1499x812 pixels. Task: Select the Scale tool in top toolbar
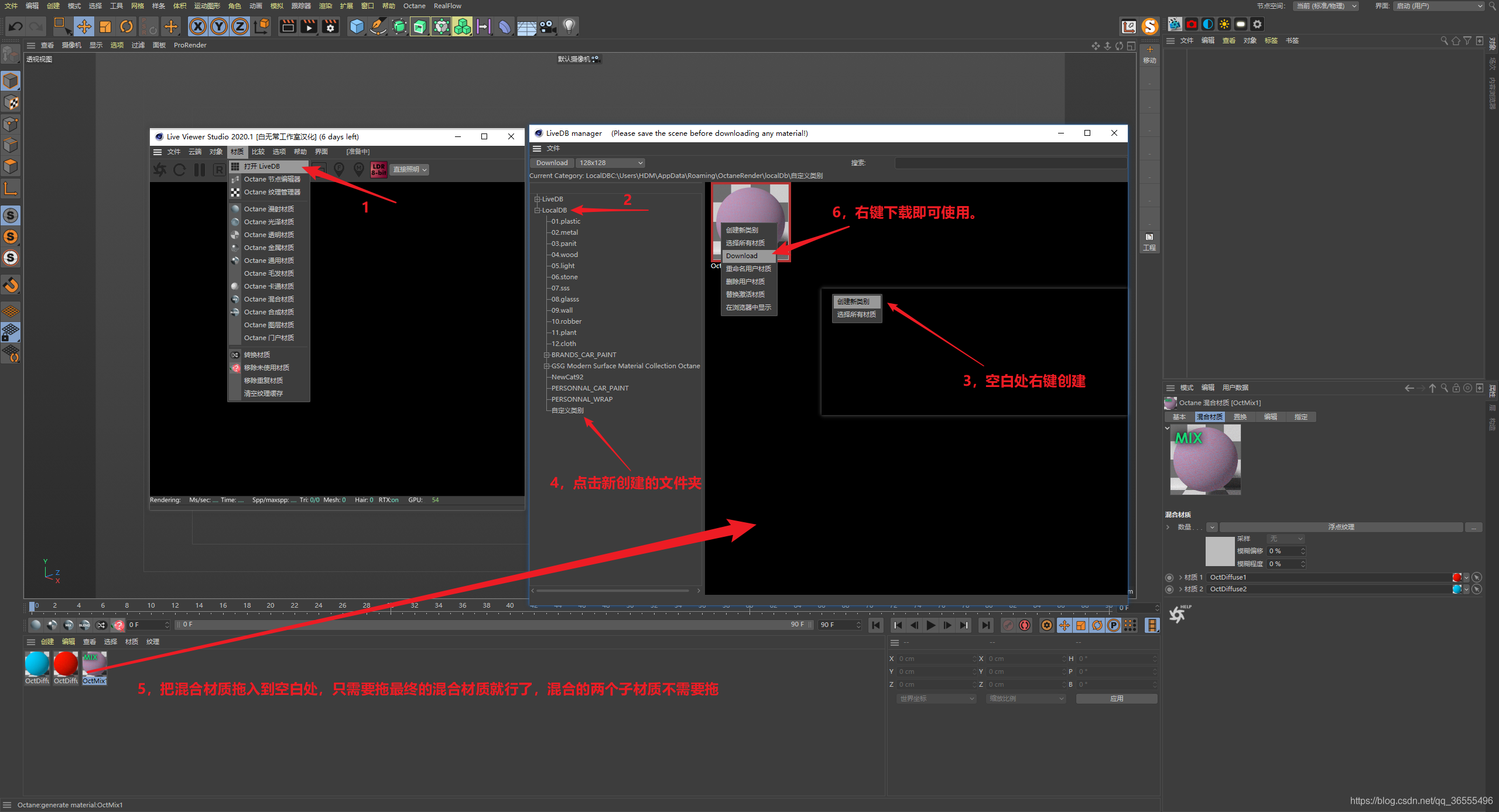point(105,26)
